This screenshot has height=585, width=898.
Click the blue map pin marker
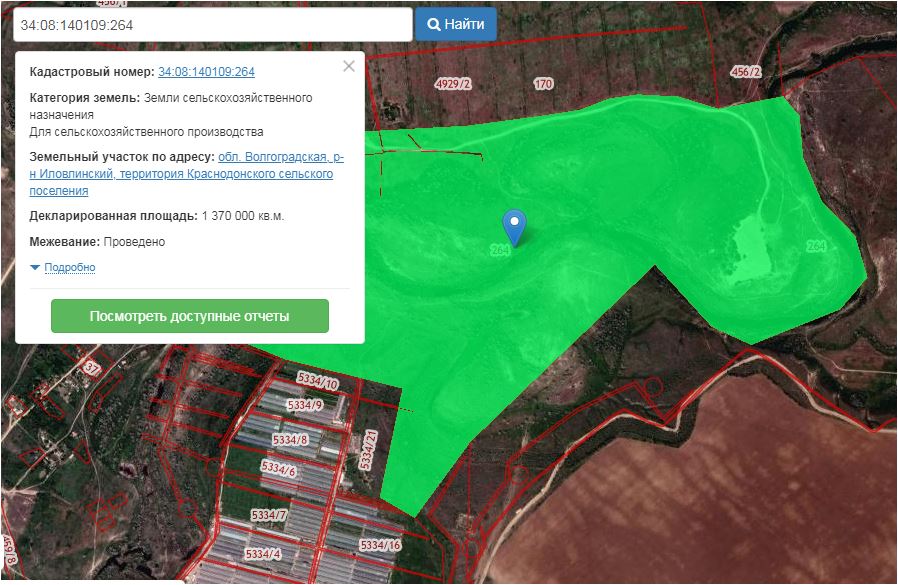pos(513,225)
